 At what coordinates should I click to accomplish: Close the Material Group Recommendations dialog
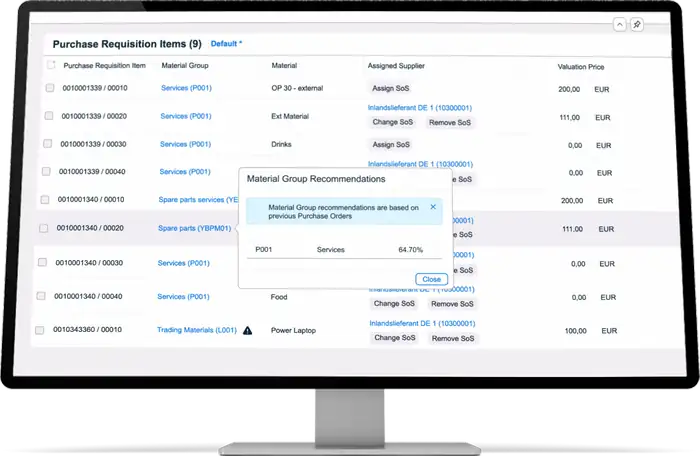coord(430,279)
